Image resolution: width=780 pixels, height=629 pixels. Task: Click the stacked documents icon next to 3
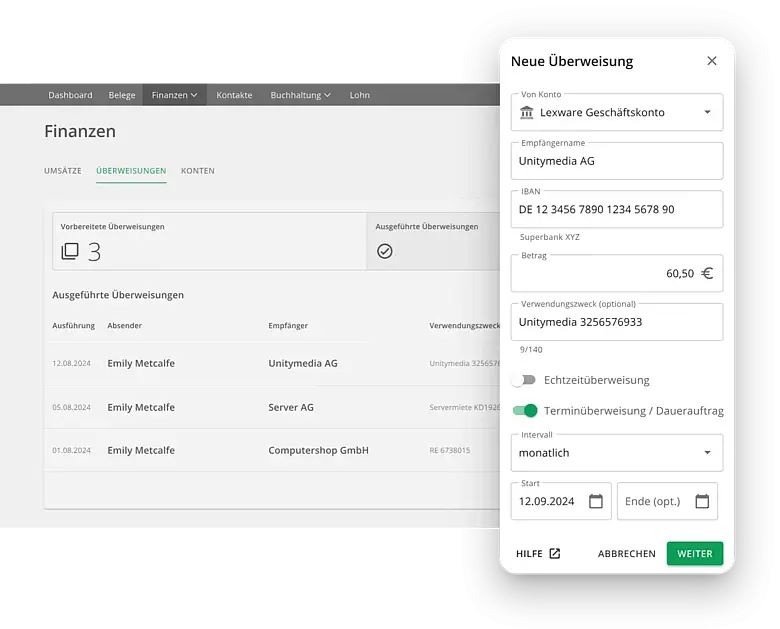tap(70, 251)
